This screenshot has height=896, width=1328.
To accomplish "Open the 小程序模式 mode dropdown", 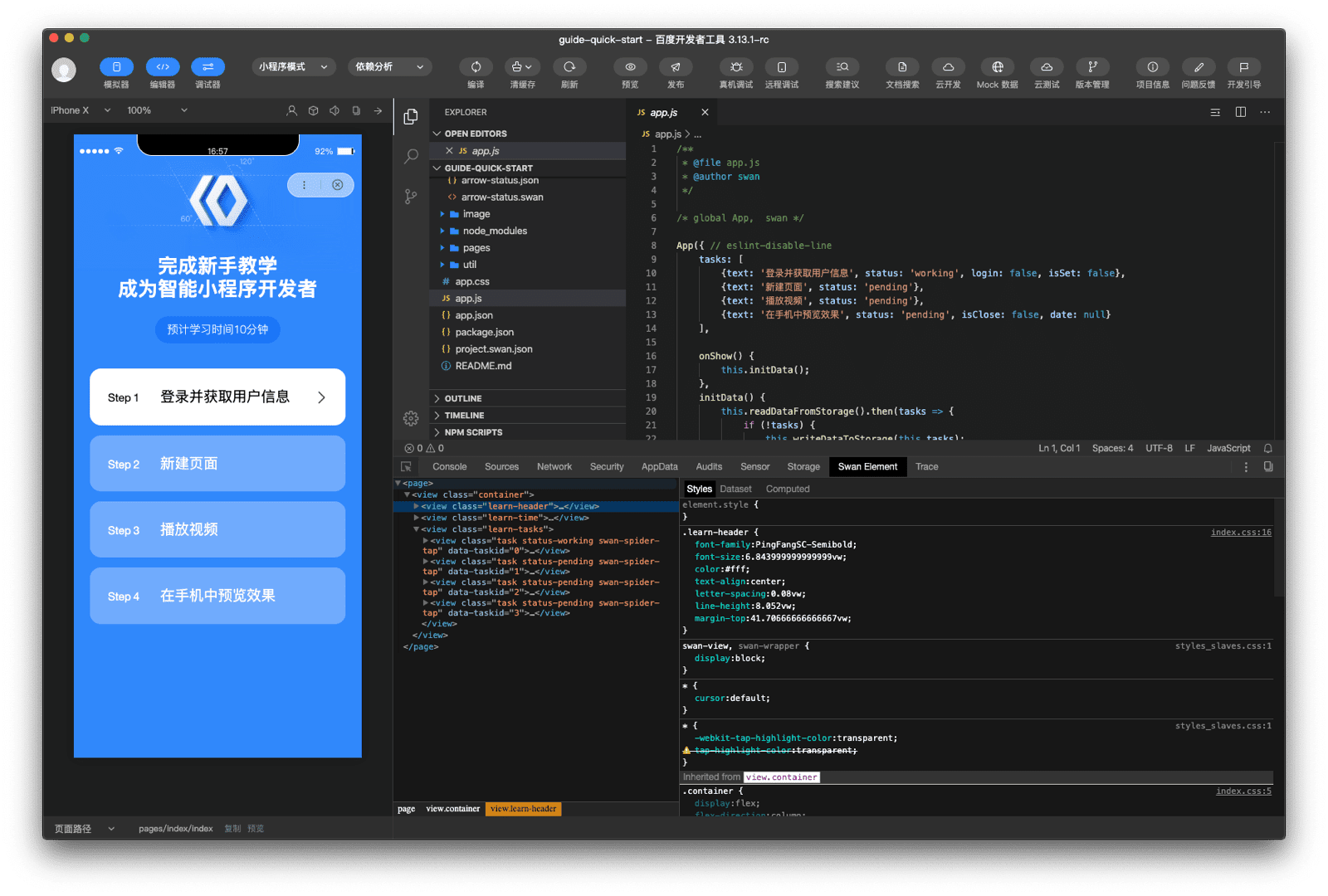I will pyautogui.click(x=293, y=66).
